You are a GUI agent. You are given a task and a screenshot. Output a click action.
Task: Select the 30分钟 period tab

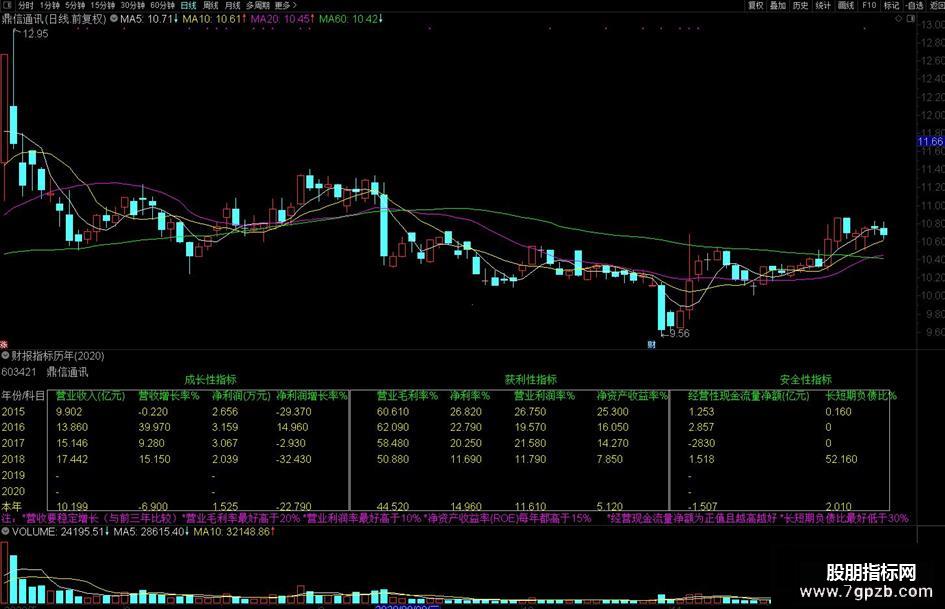[x=133, y=5]
